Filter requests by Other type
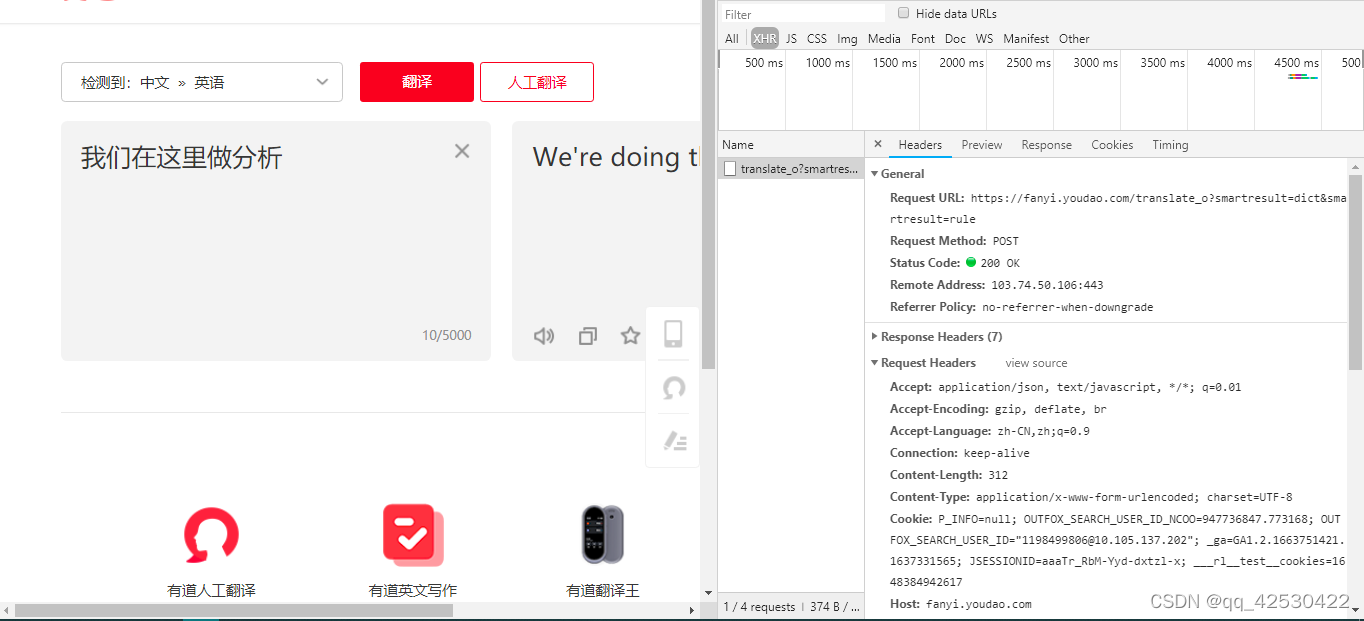Viewport: 1364px width, 621px height. tap(1074, 39)
